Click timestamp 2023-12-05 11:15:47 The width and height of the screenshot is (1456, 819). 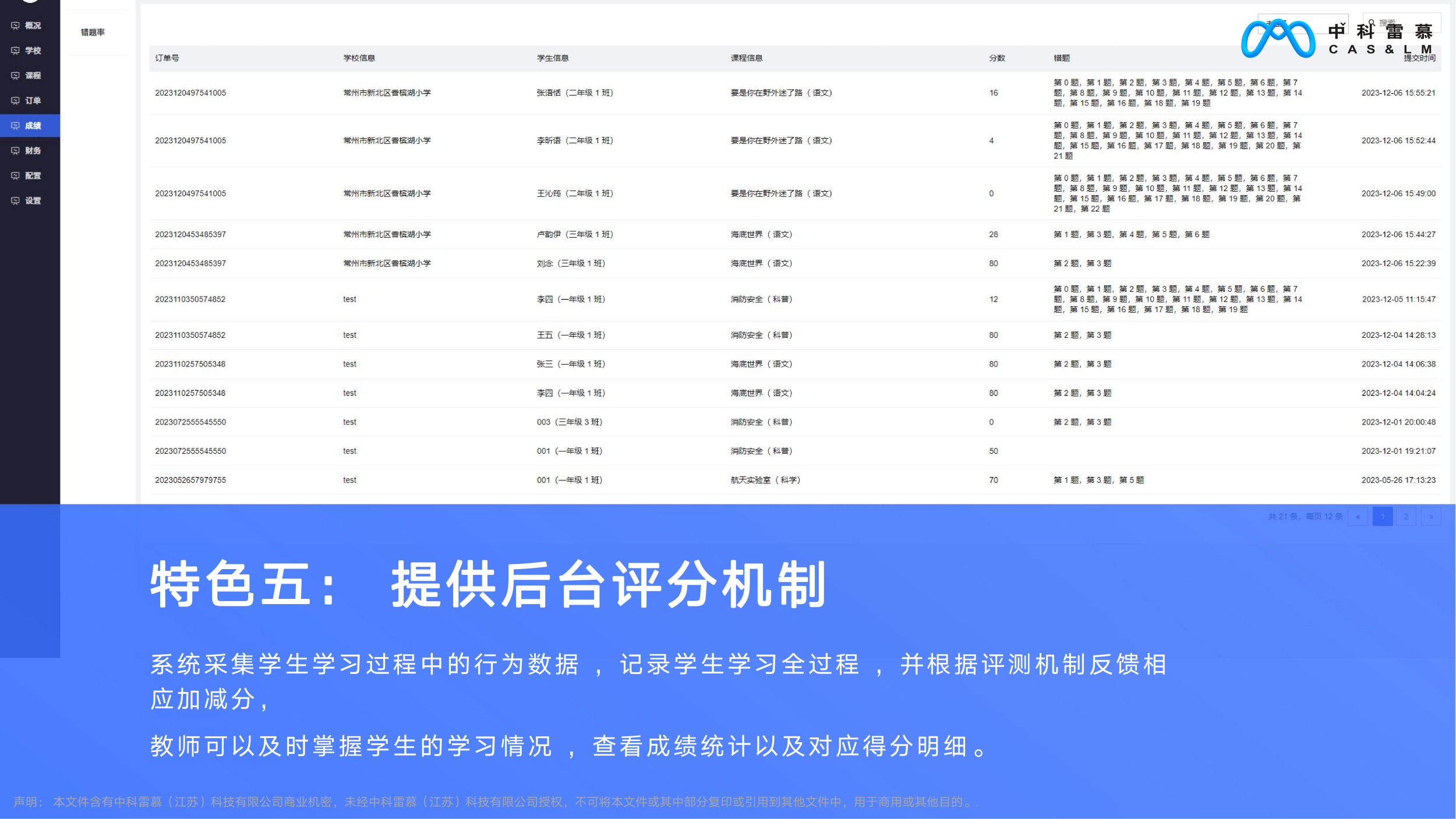1398,299
